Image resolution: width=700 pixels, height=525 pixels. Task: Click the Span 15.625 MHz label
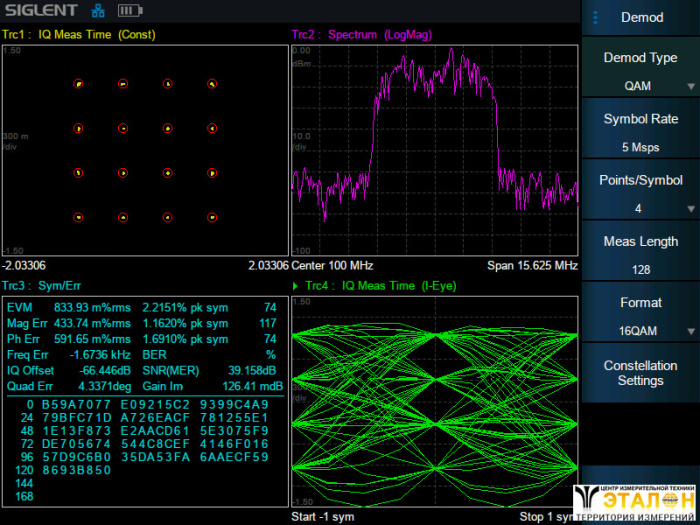pos(532,266)
